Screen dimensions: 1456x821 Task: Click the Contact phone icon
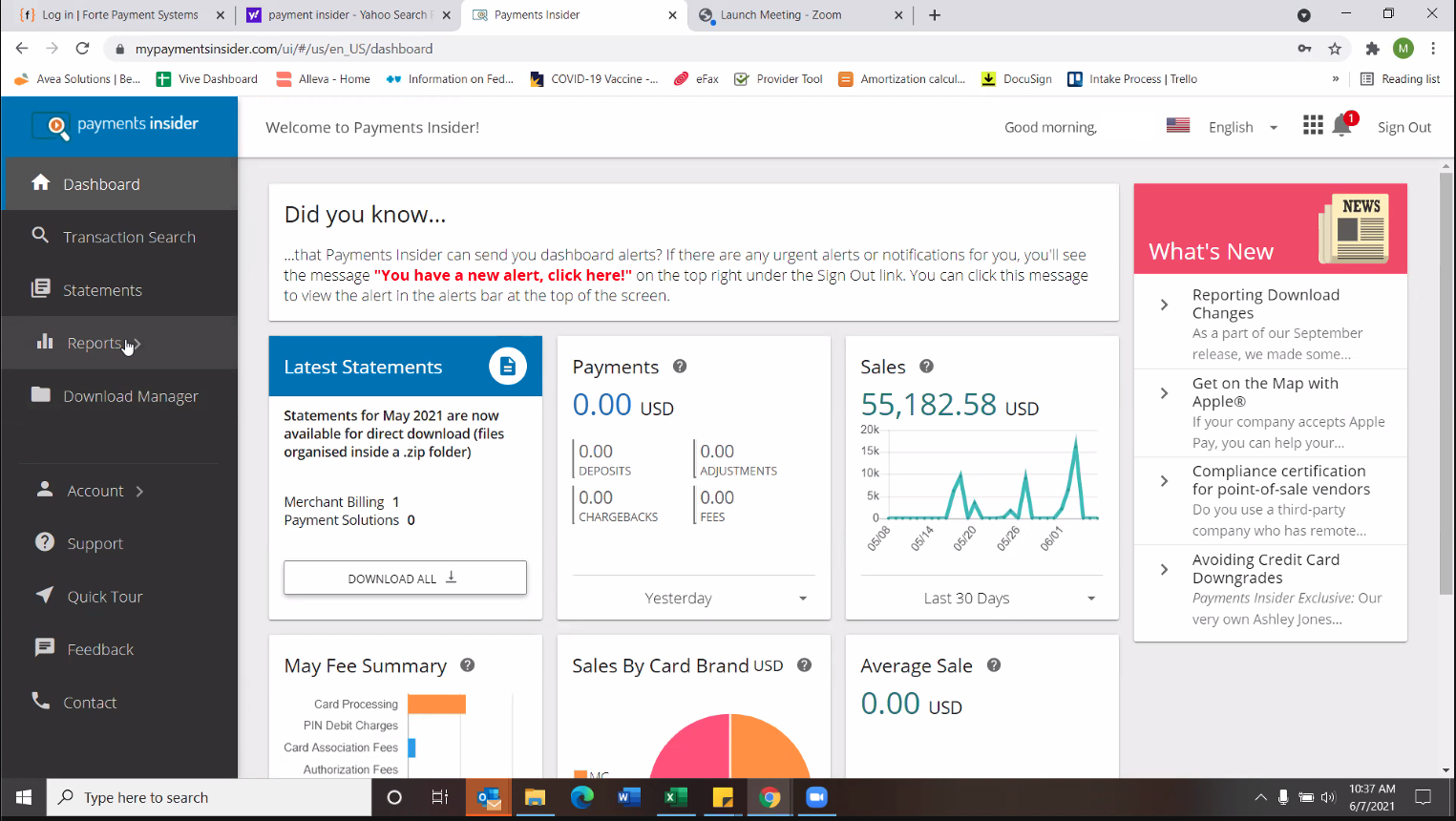coord(44,702)
